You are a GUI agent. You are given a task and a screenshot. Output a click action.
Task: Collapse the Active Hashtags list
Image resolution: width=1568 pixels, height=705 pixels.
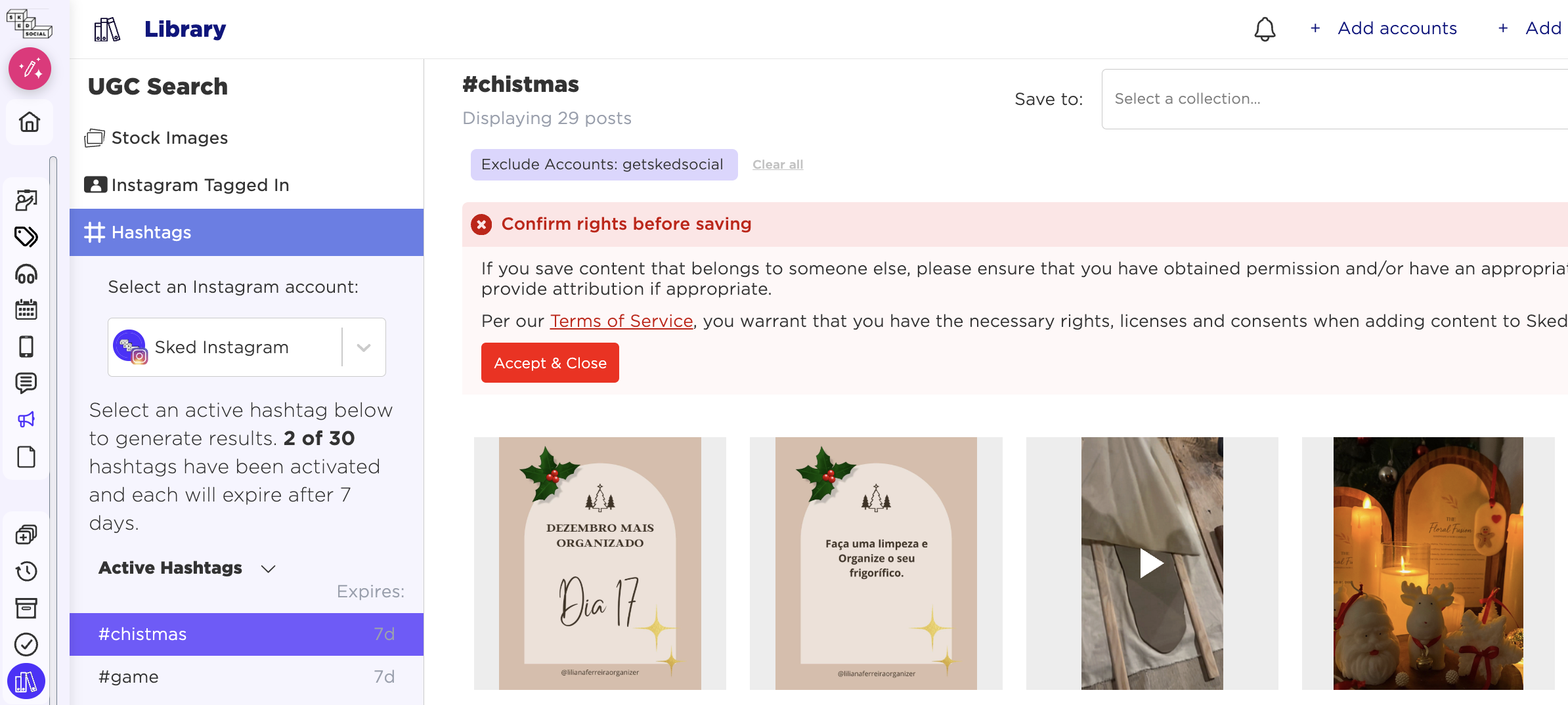pyautogui.click(x=268, y=568)
